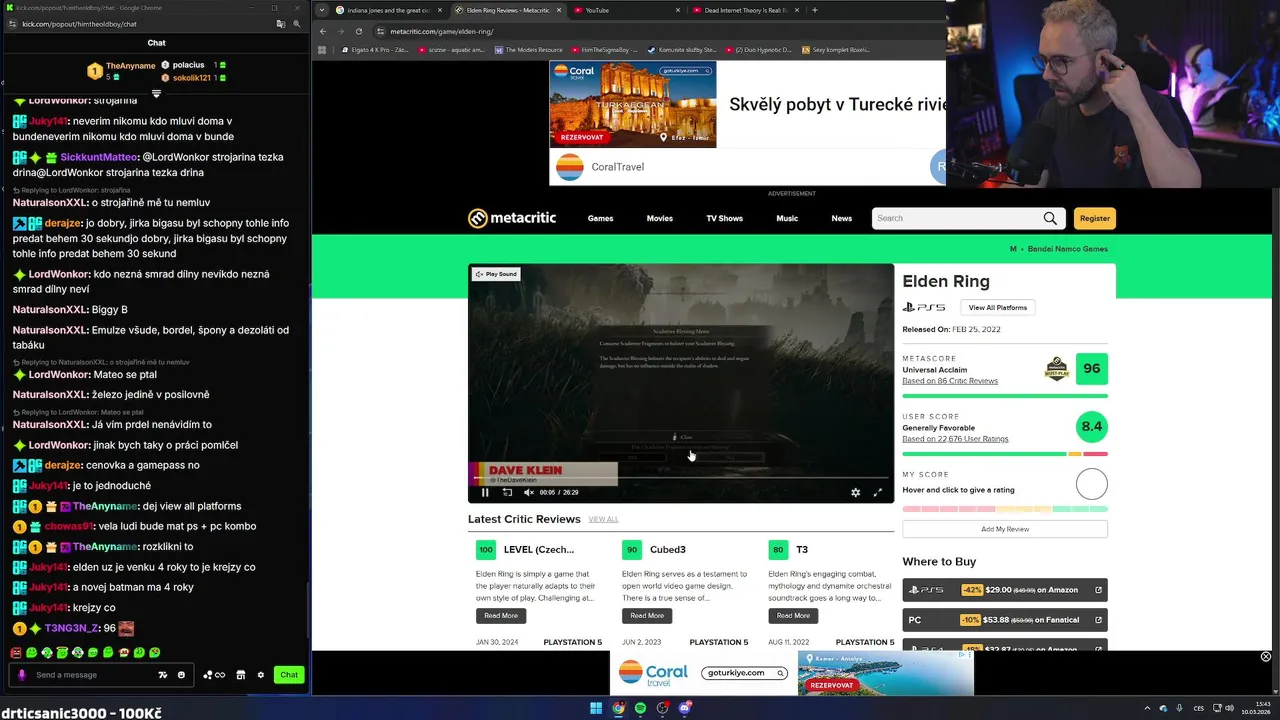Image resolution: width=1280 pixels, height=720 pixels.
Task: Click the Bandai Namco Games link
Action: pyautogui.click(x=1067, y=249)
